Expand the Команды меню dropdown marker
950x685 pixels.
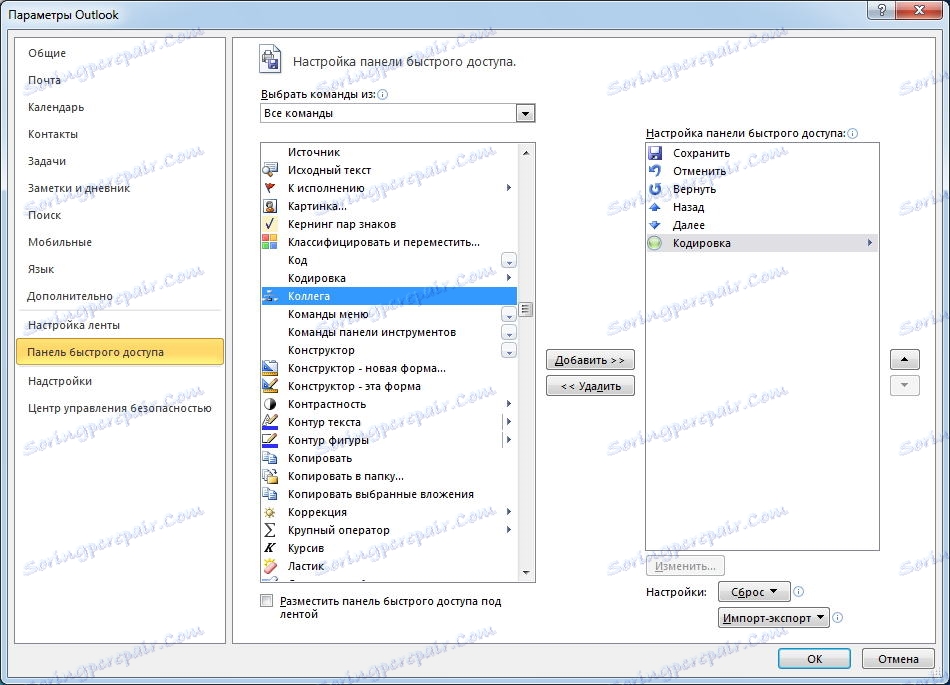pyautogui.click(x=509, y=314)
